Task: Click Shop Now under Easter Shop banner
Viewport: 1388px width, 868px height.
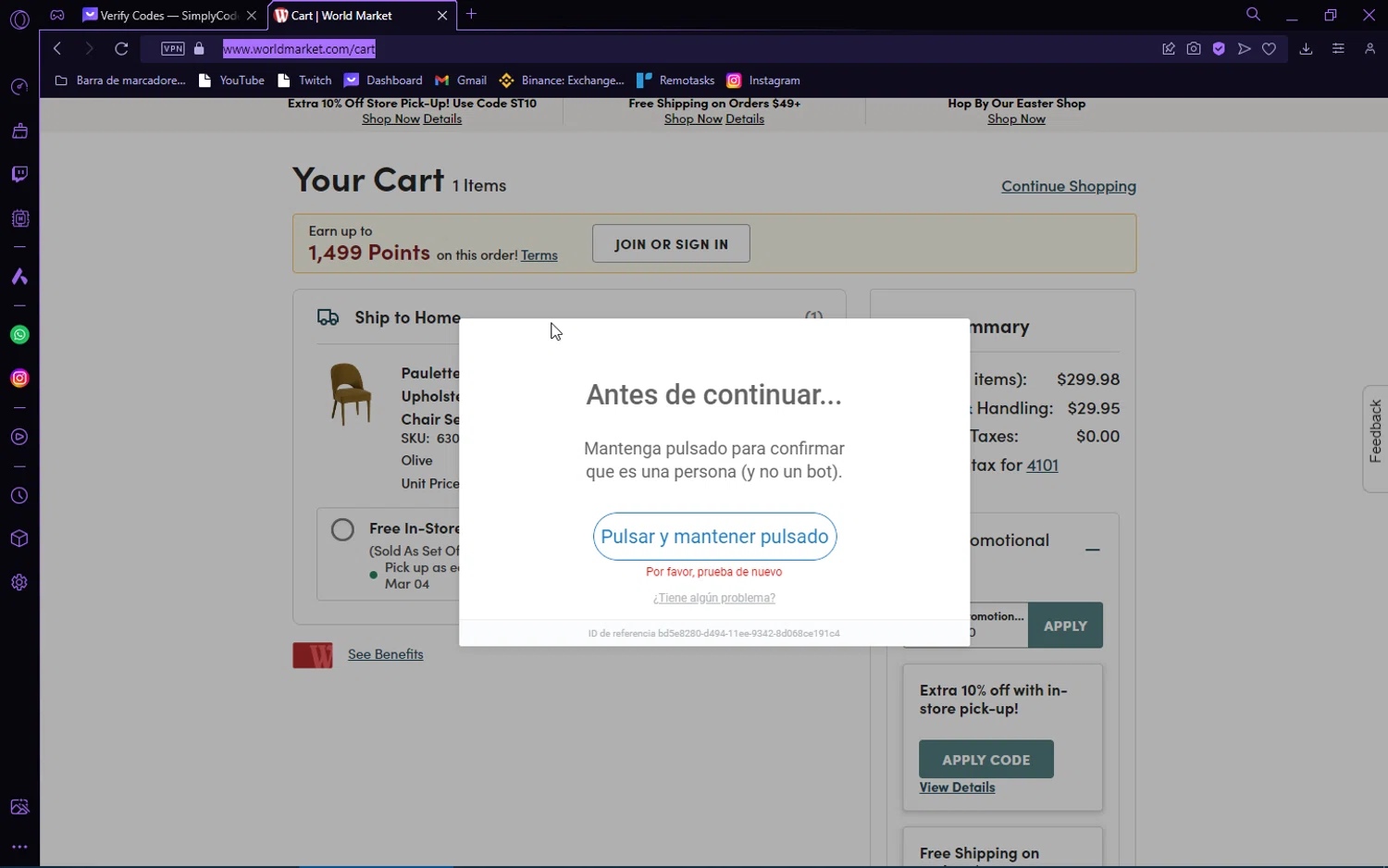Action: [1016, 119]
